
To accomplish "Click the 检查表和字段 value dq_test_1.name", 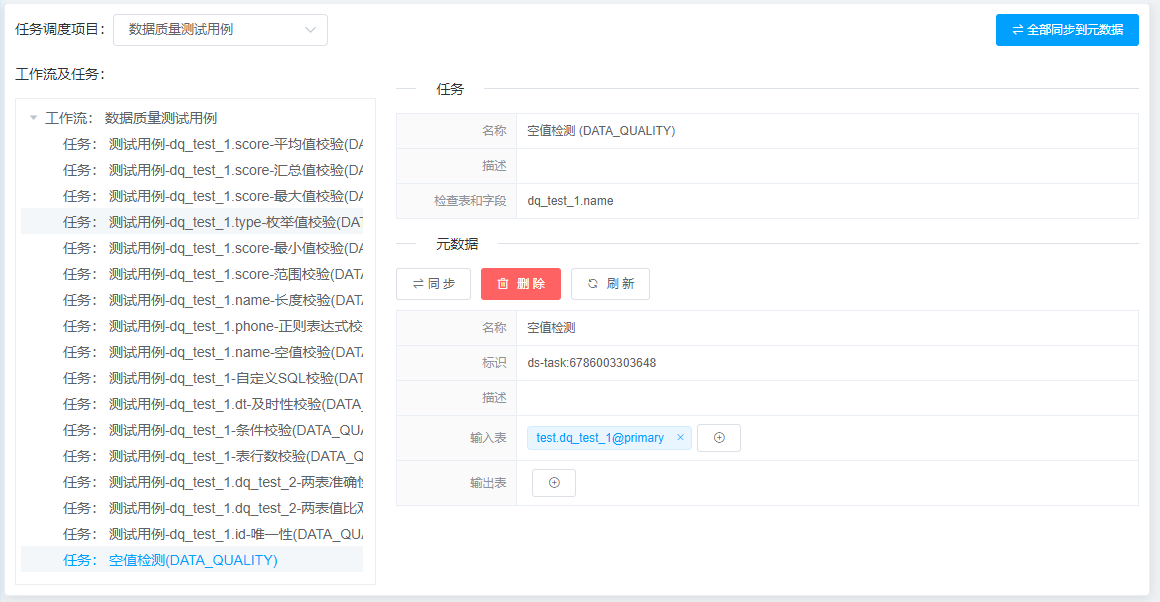I will [570, 201].
